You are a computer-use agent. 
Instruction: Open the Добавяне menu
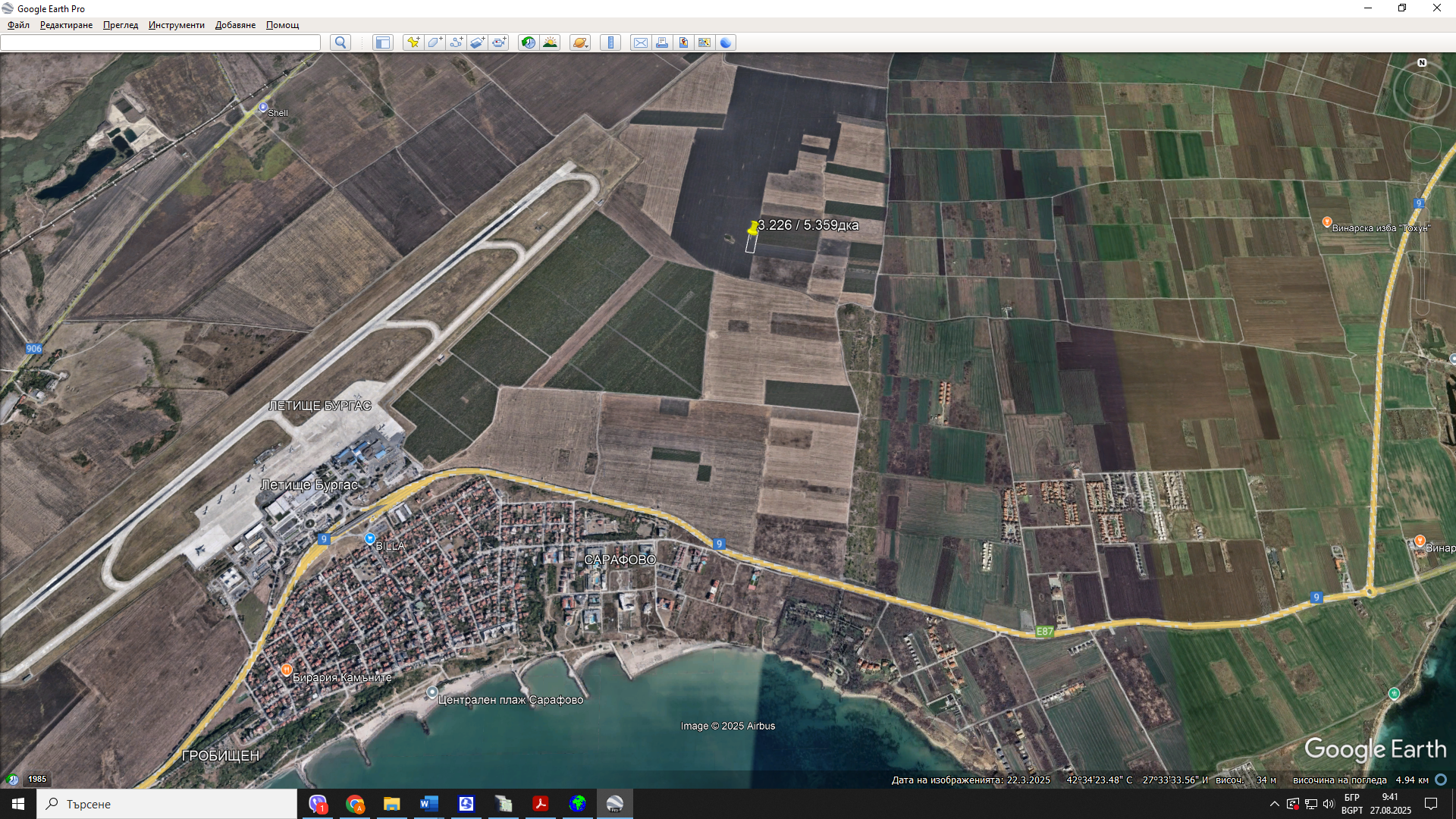pos(235,25)
